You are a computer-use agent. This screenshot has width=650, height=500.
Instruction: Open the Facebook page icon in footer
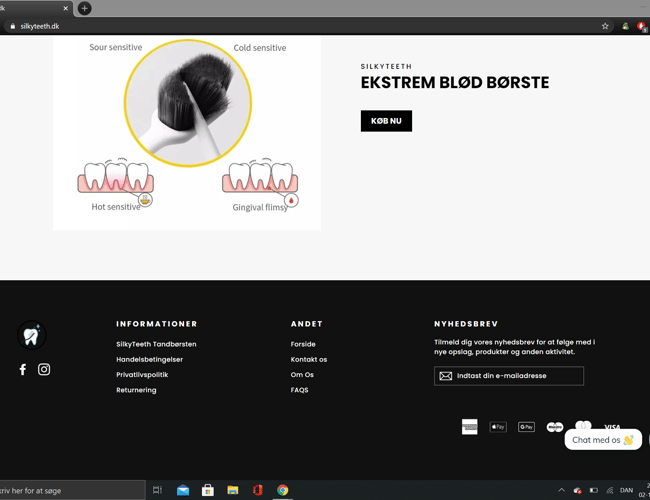coord(23,369)
